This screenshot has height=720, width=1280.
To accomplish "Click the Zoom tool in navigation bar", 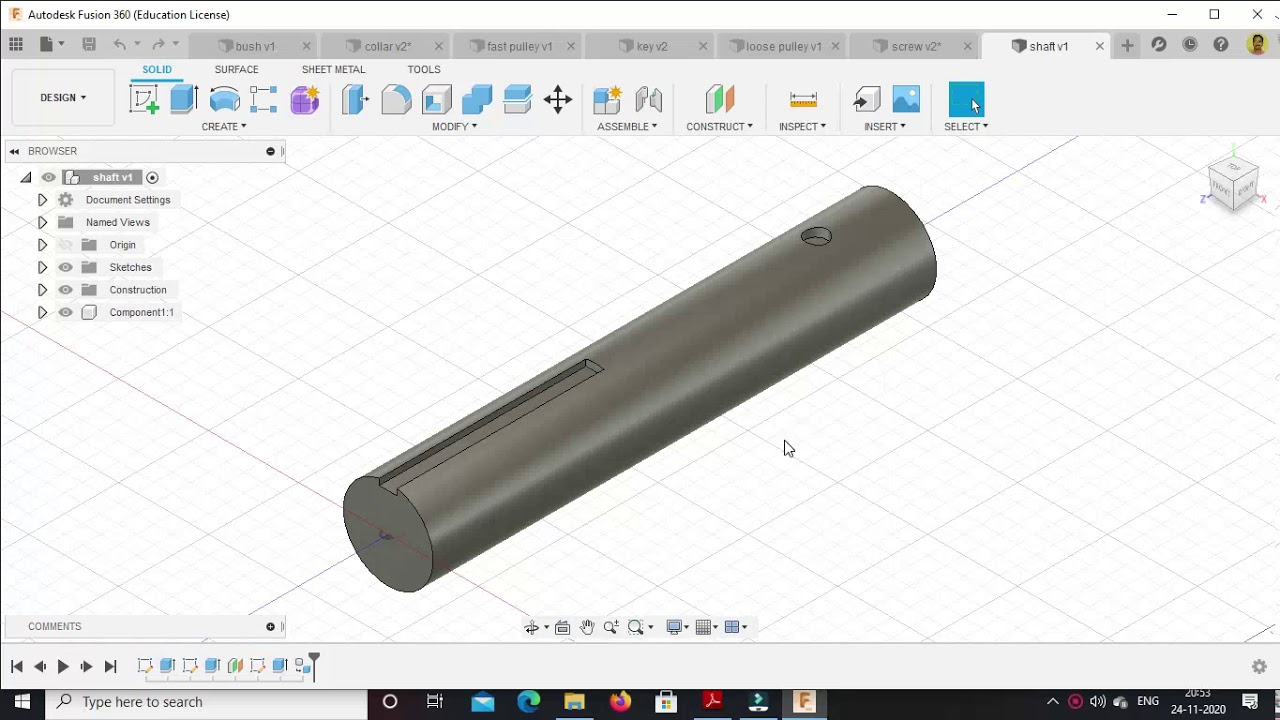I will tap(611, 627).
